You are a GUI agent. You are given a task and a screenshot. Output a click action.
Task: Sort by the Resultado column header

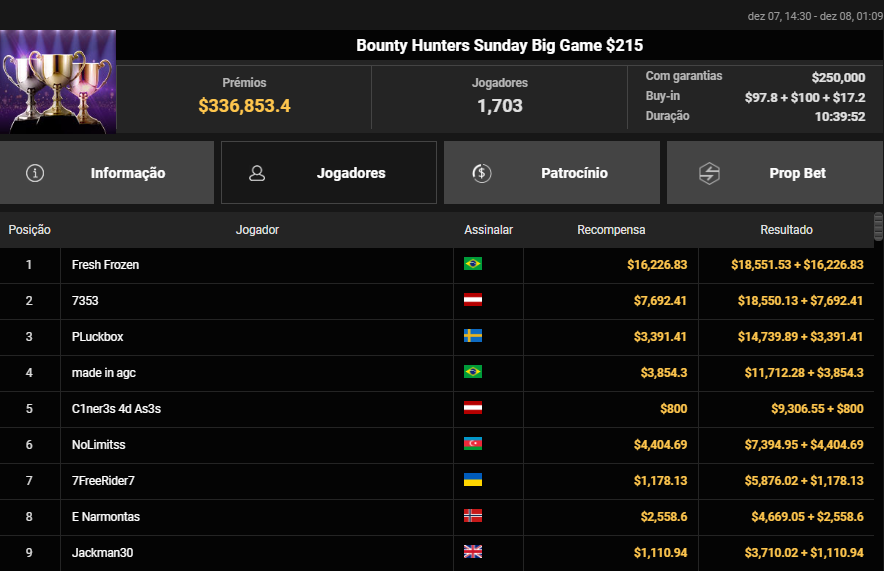coord(786,230)
